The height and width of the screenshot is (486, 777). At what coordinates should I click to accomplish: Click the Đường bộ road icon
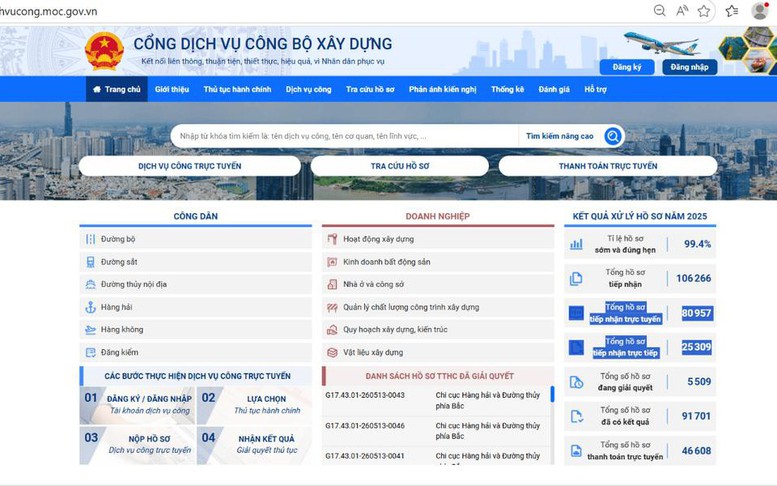click(x=90, y=239)
